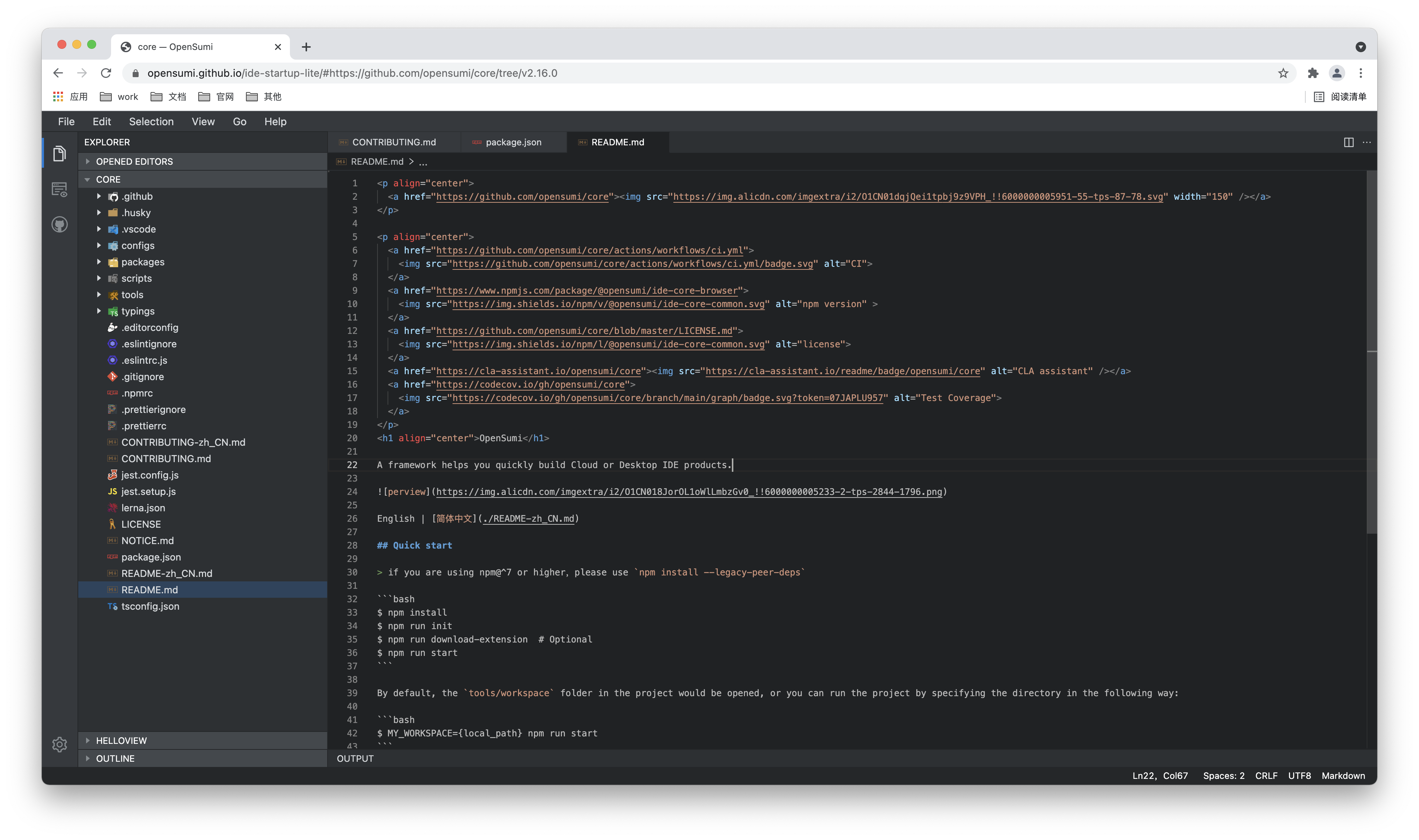Open the 其他 bookmarks folder
1419x840 pixels.
click(264, 97)
